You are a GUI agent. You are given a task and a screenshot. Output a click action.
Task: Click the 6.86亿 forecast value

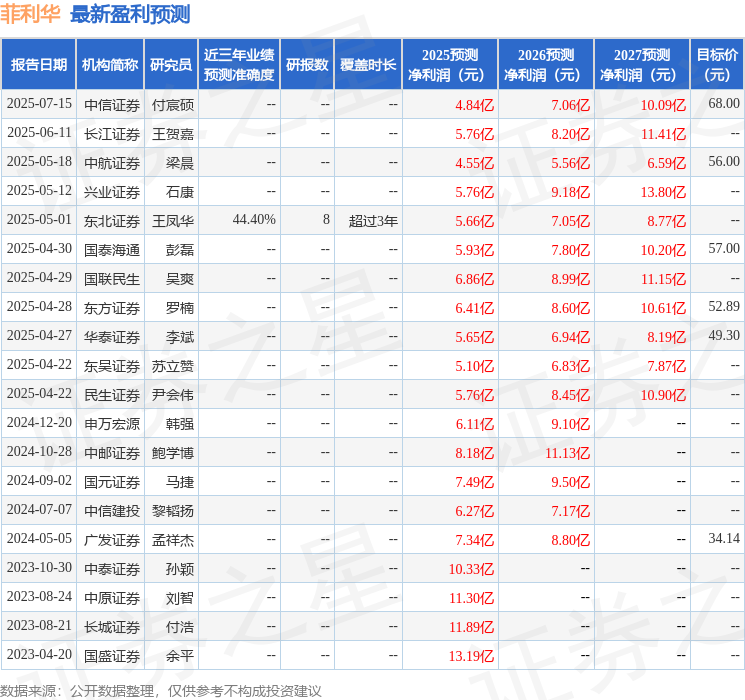coord(475,279)
